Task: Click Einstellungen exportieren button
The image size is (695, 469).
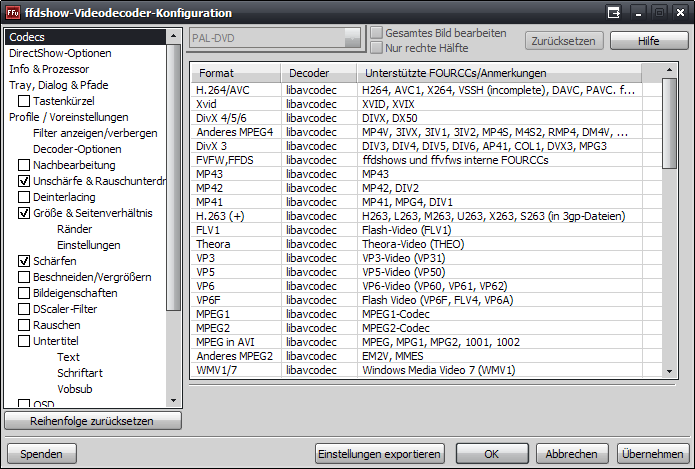Action: point(379,454)
